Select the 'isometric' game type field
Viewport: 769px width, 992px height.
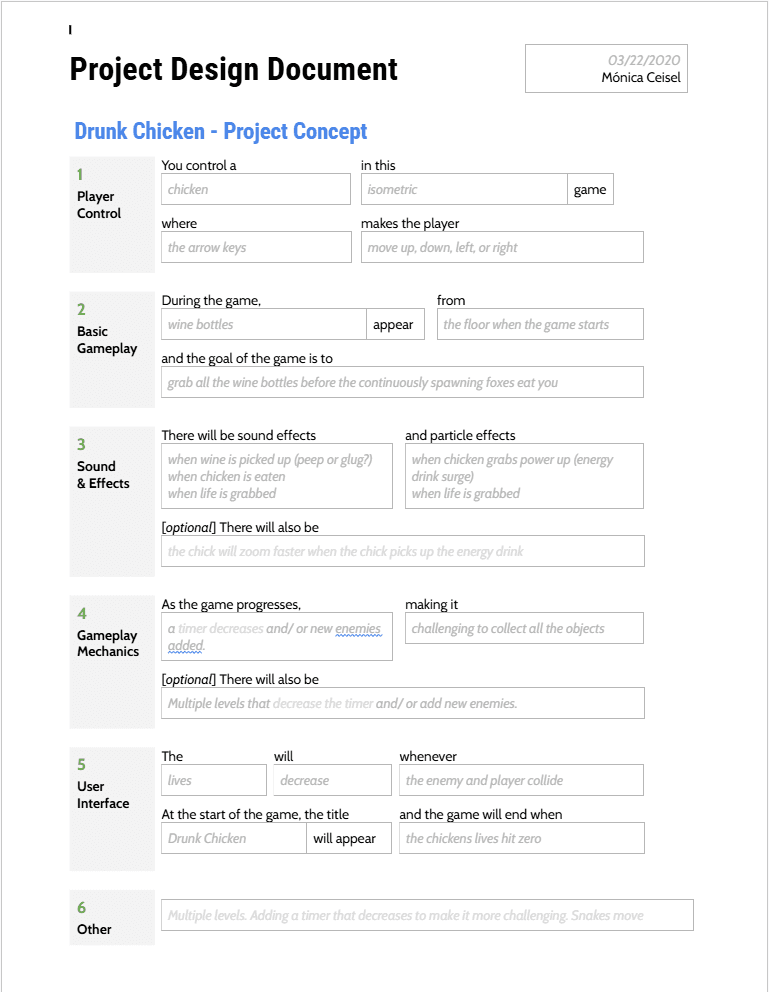click(464, 189)
